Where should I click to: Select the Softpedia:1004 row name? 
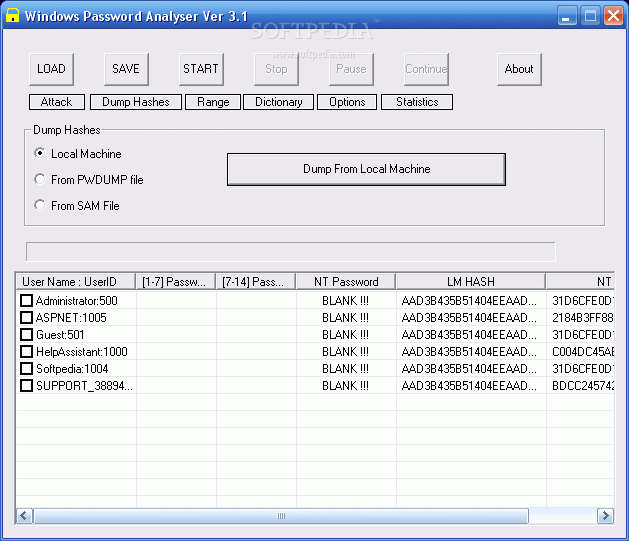[x=72, y=369]
